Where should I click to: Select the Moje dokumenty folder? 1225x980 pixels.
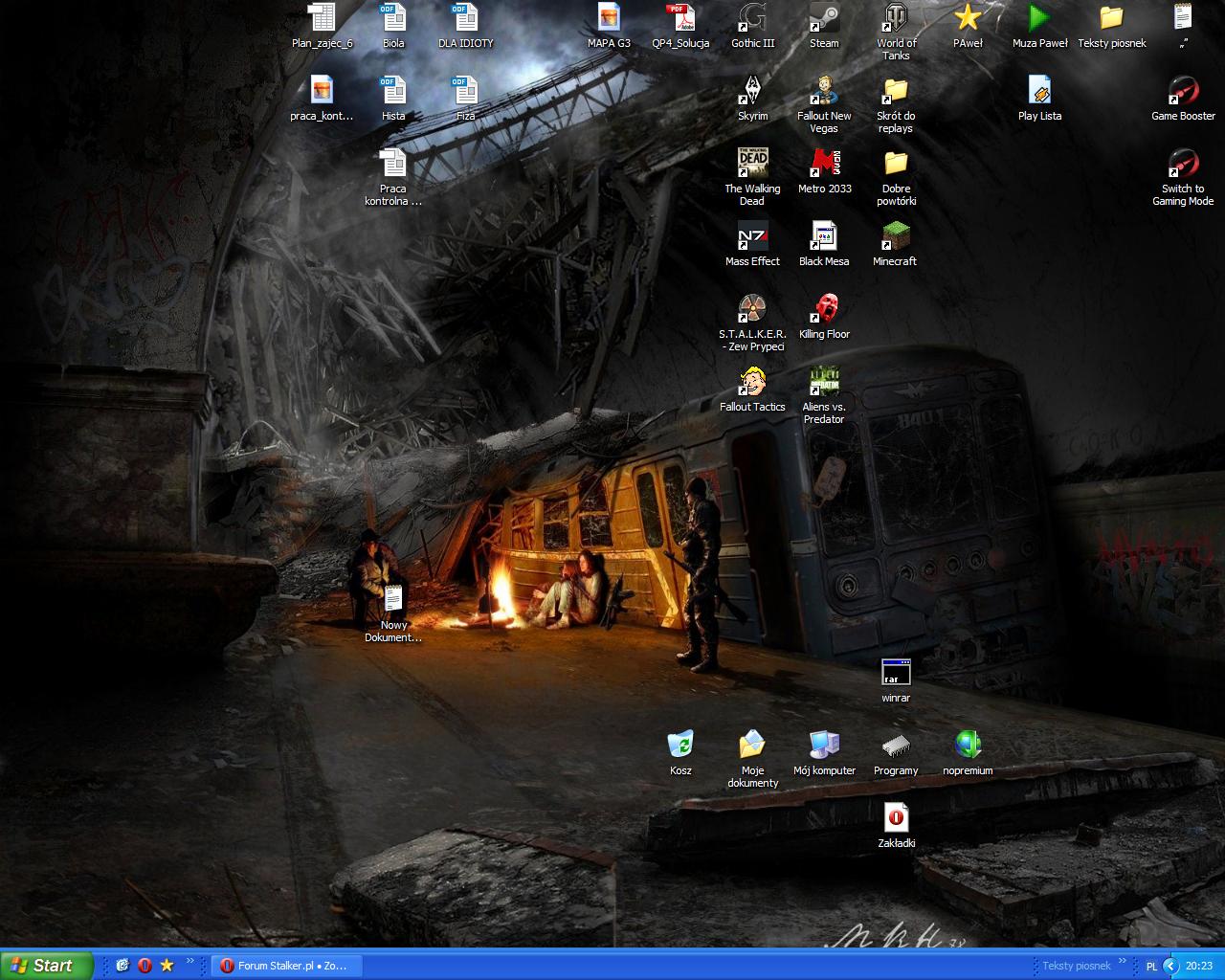coord(752,746)
